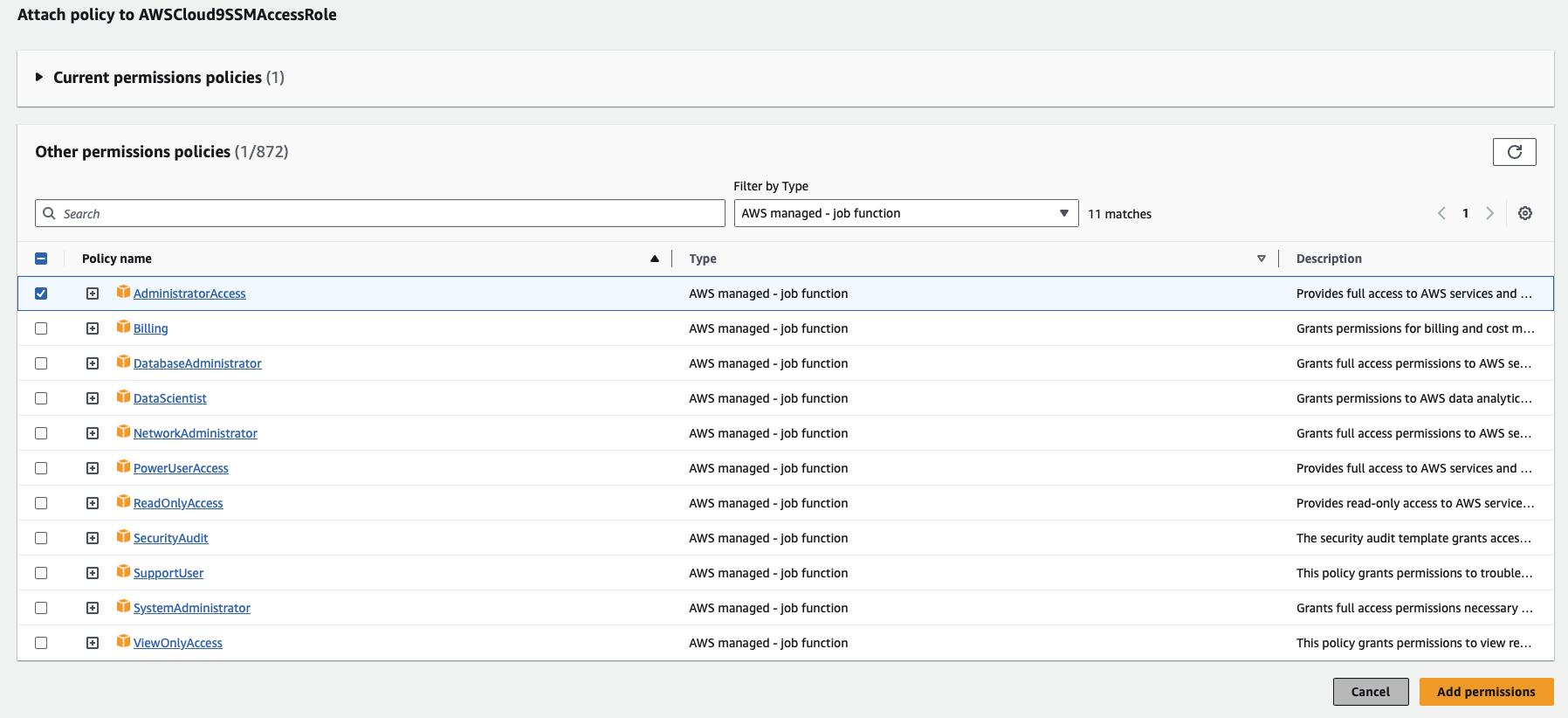Open the Filter by Type dropdown
The width and height of the screenshot is (1568, 718).
pos(906,213)
